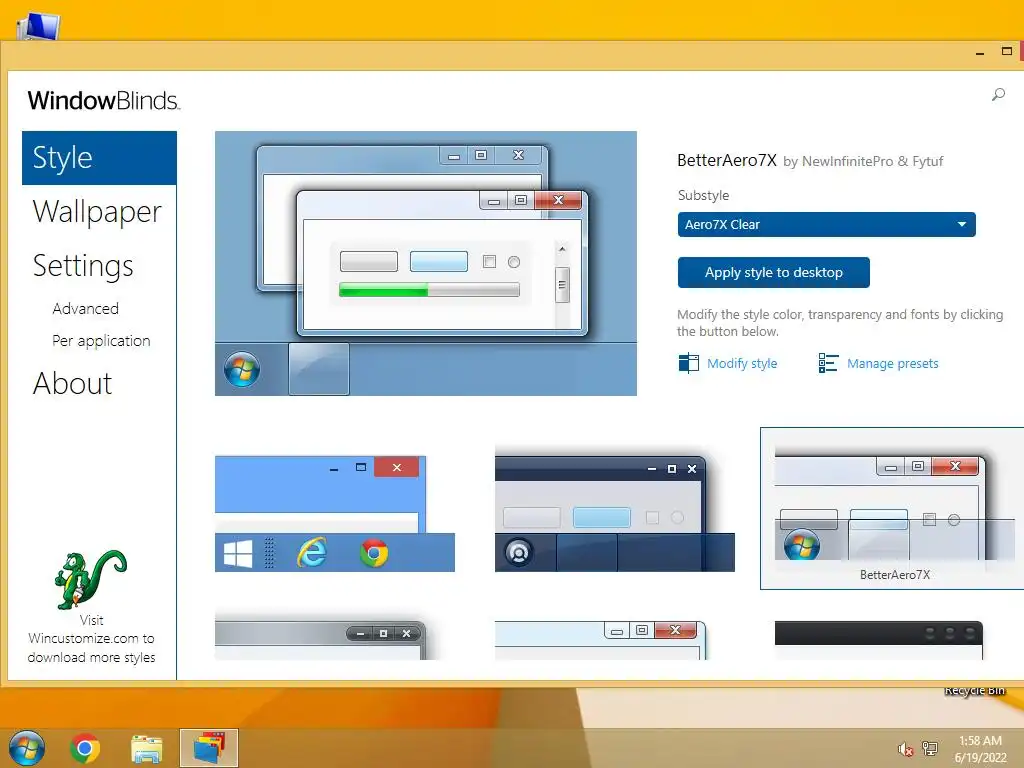Click the WindowBlinds taskbar icon

[x=209, y=748]
